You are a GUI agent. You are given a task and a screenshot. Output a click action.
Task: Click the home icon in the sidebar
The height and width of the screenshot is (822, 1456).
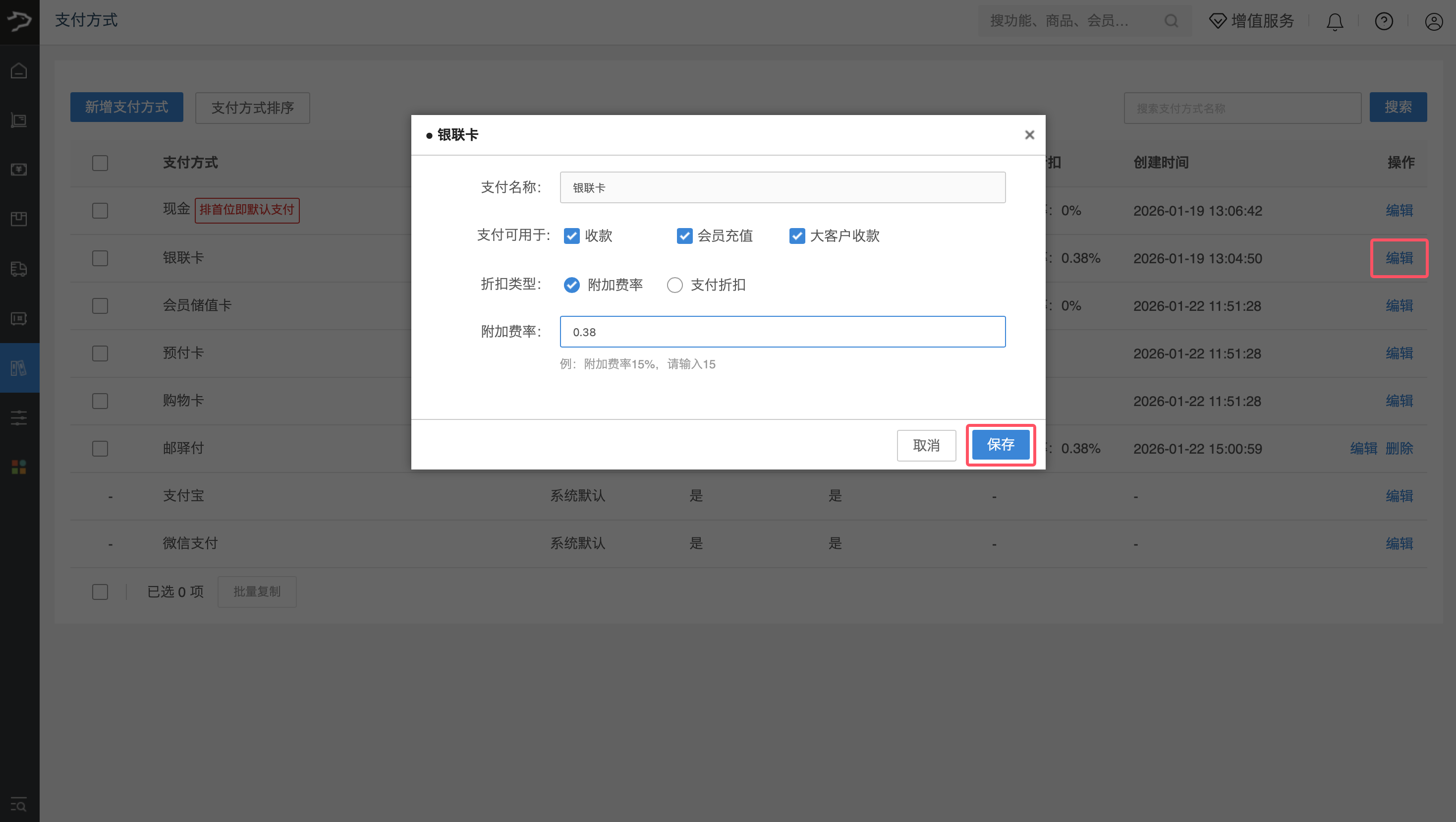[x=19, y=71]
